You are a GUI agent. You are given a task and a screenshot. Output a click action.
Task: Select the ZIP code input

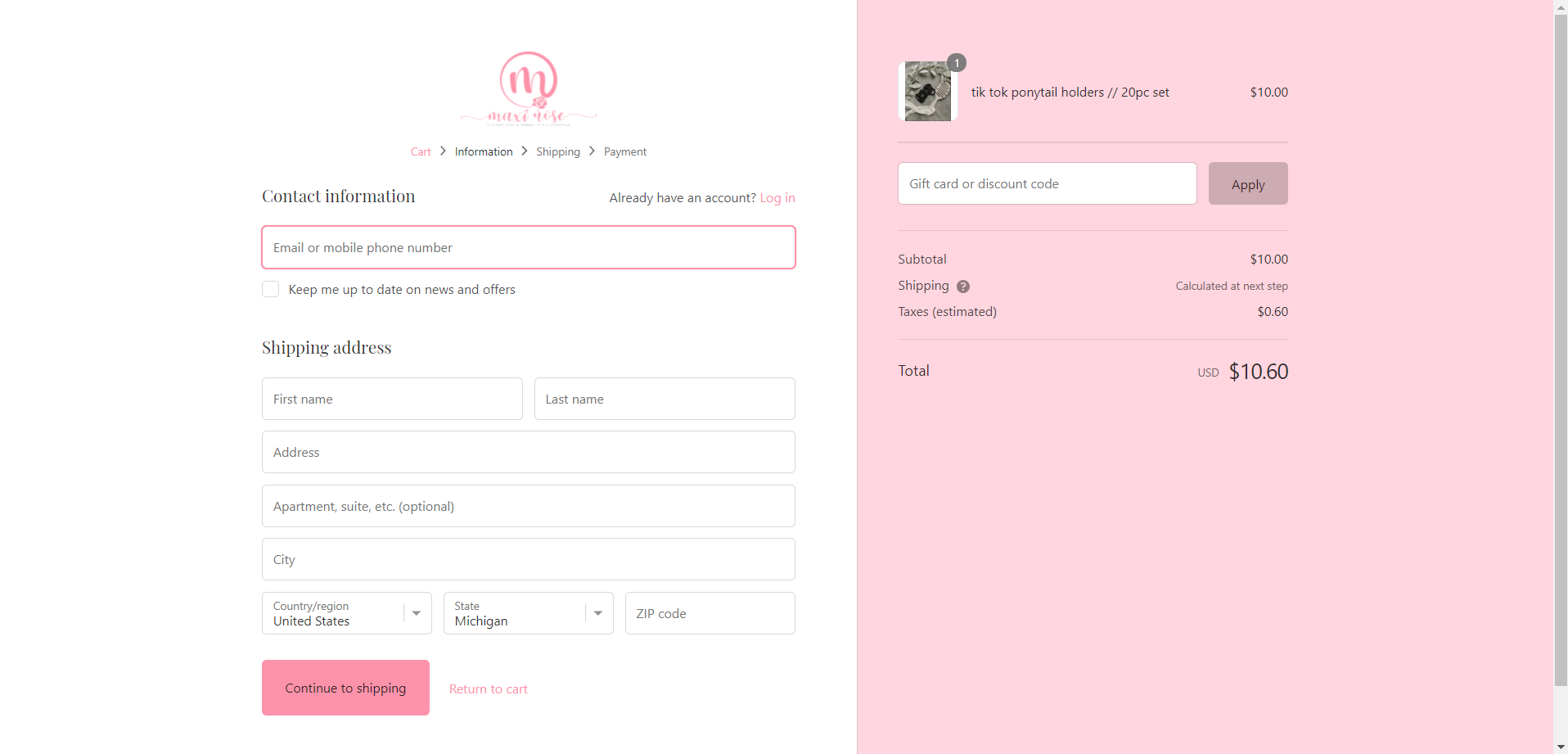[710, 614]
